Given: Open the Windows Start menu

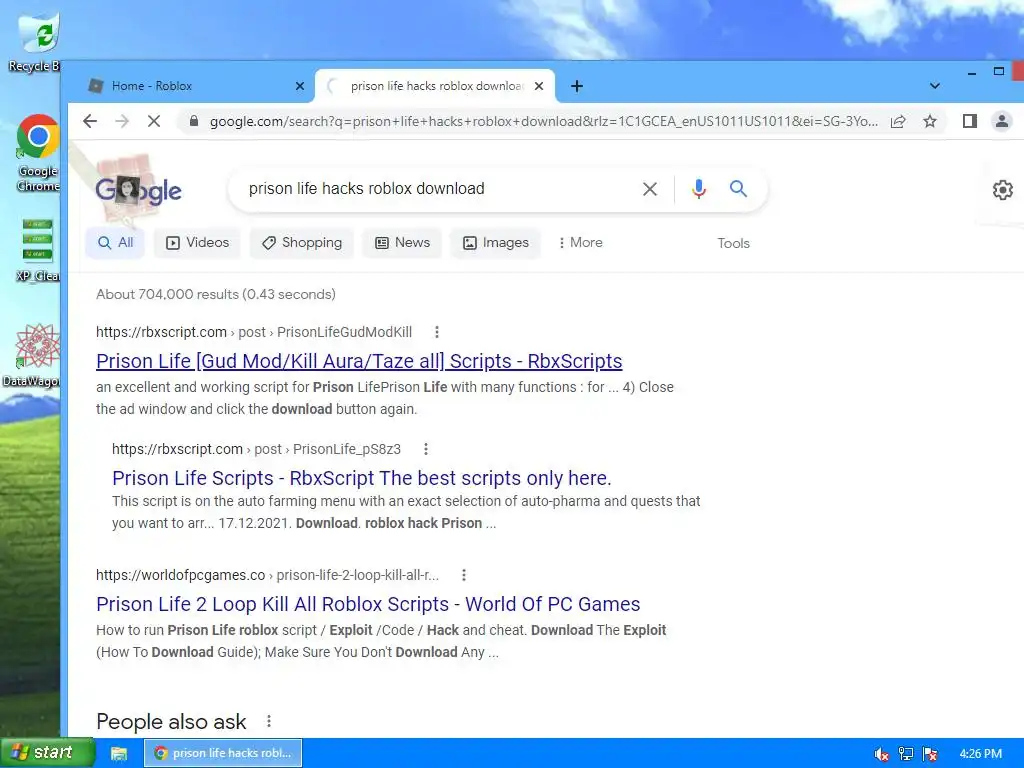Looking at the screenshot, I should click(47, 753).
